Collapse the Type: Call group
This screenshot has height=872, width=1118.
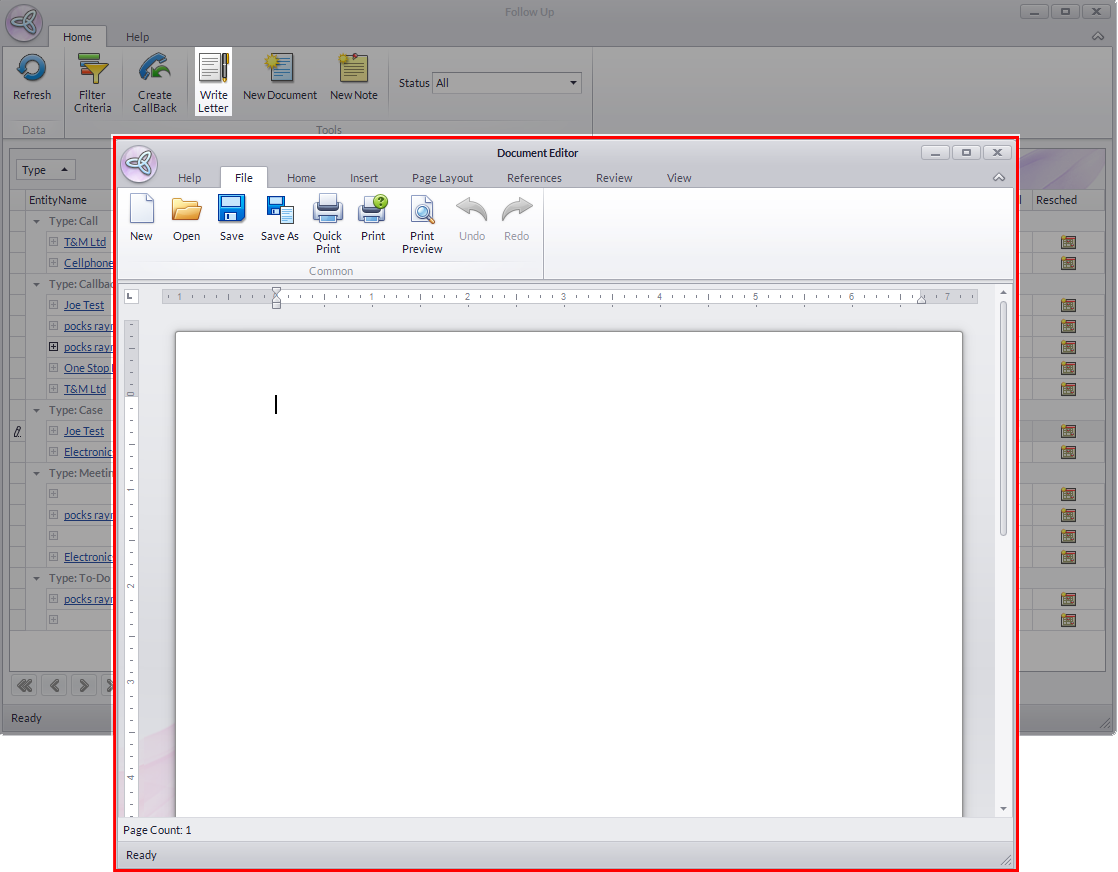click(x=37, y=222)
